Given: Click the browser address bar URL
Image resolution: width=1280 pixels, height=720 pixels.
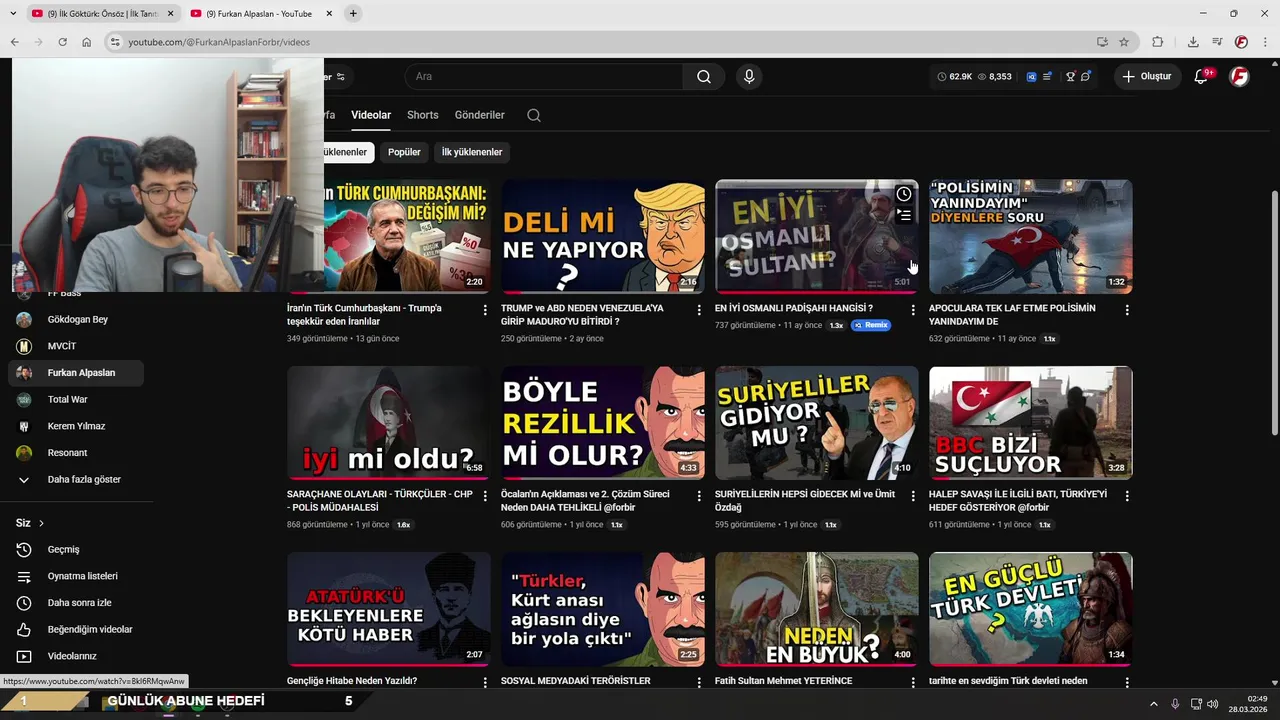Looking at the screenshot, I should tap(219, 42).
